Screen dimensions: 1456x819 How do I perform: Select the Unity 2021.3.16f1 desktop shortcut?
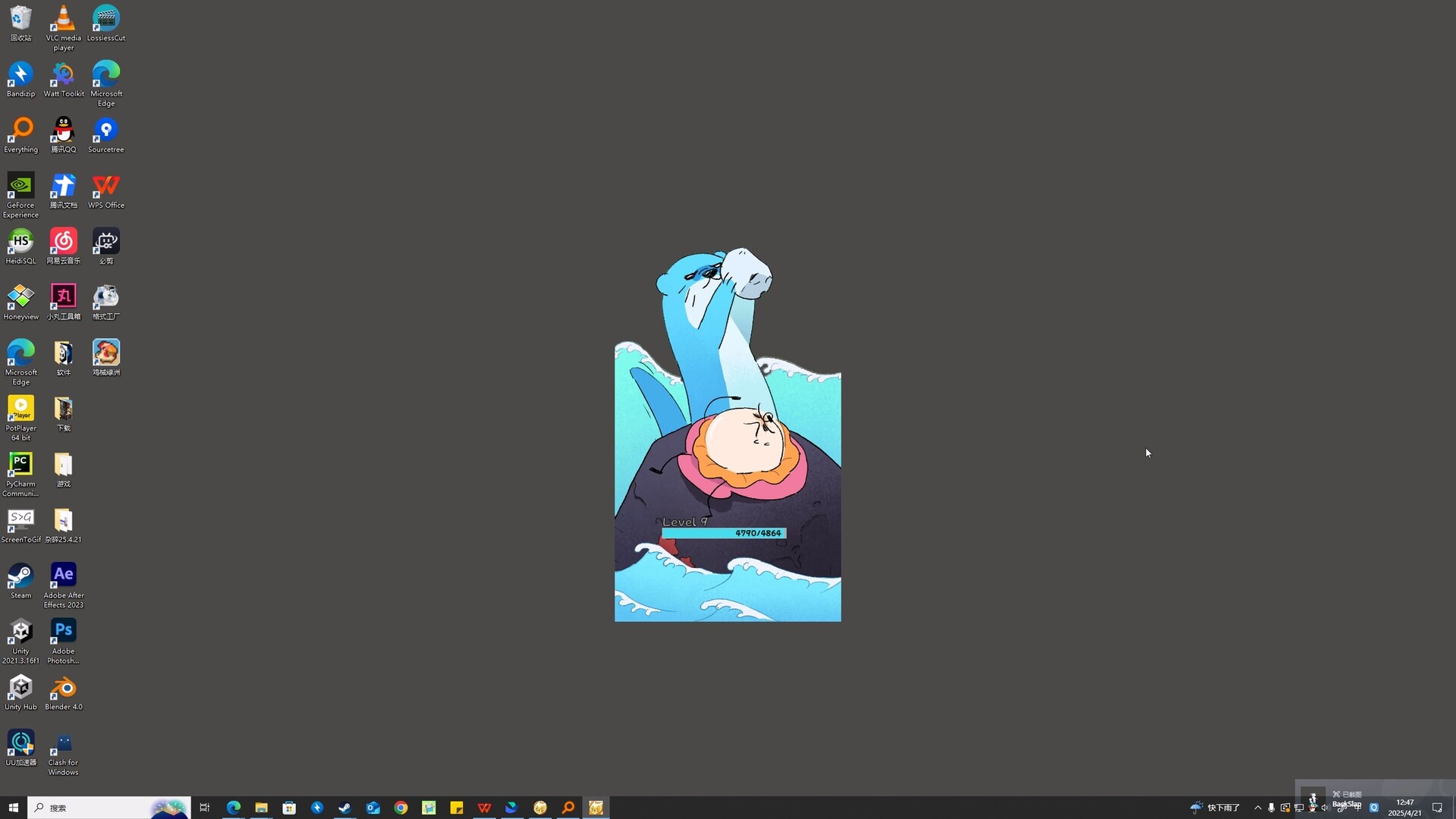click(x=20, y=642)
